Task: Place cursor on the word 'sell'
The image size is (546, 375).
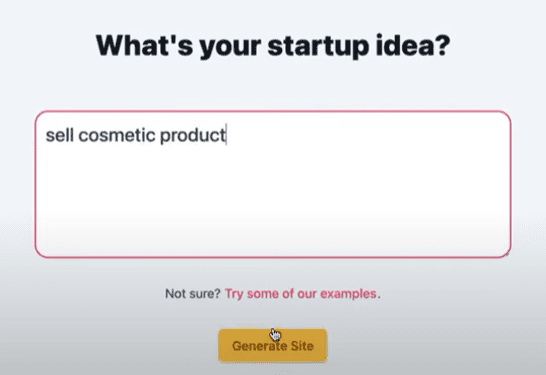Action: pos(60,135)
